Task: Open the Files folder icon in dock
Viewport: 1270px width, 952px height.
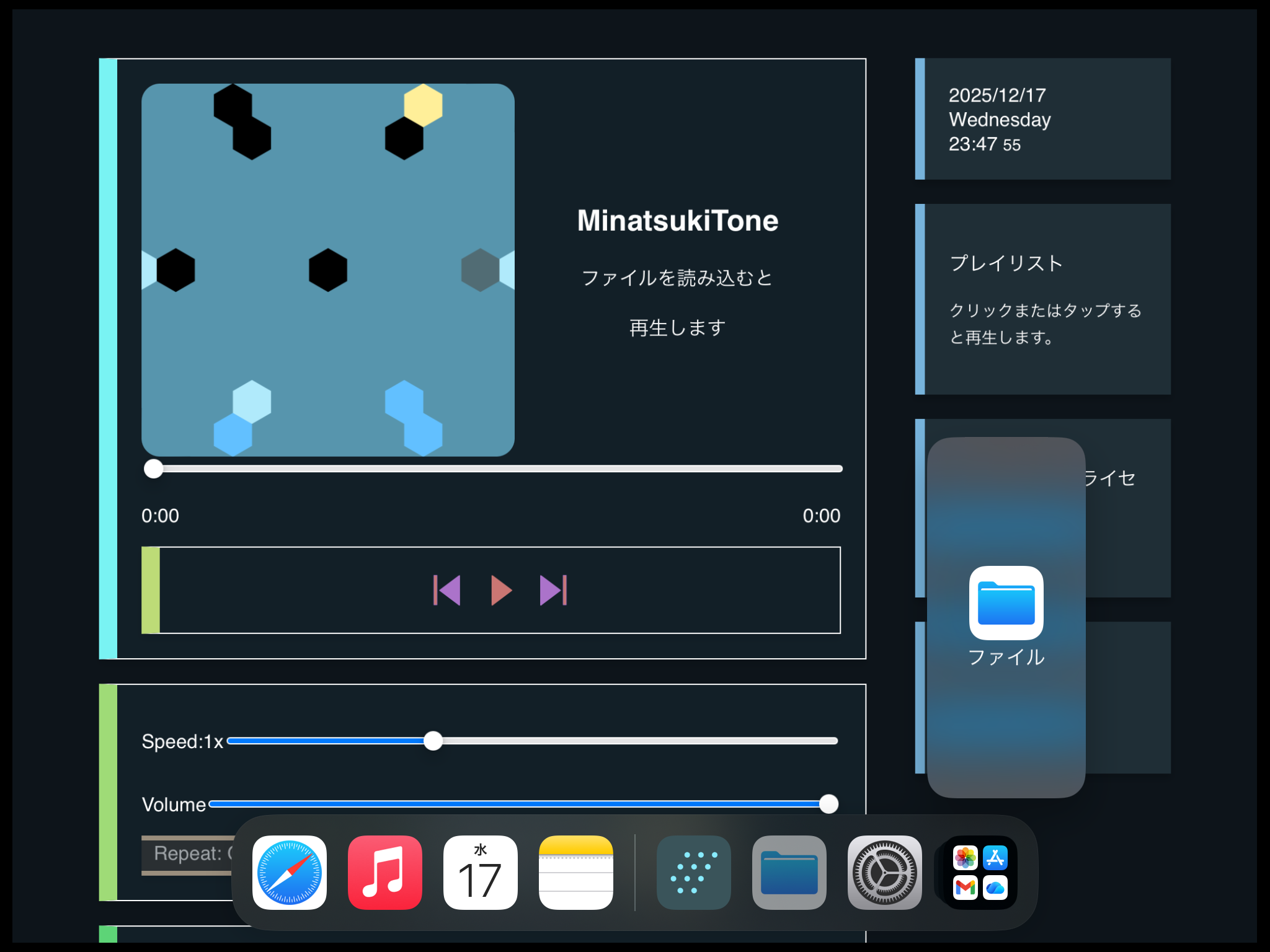Action: coord(789,873)
